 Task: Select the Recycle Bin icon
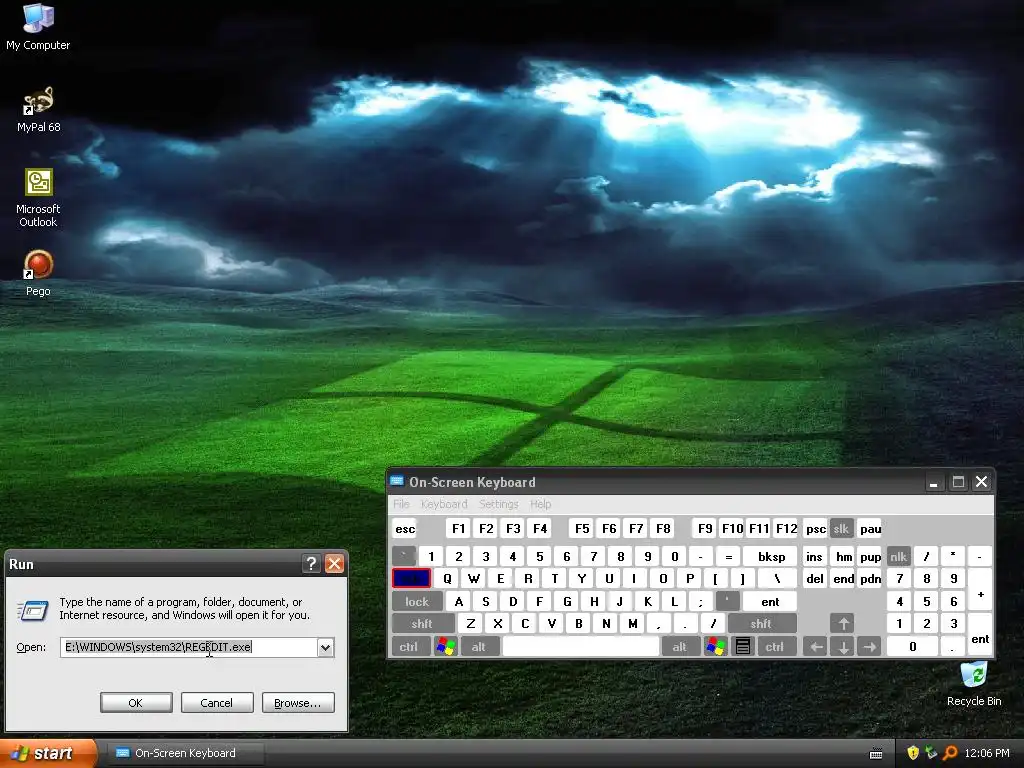pyautogui.click(x=974, y=684)
